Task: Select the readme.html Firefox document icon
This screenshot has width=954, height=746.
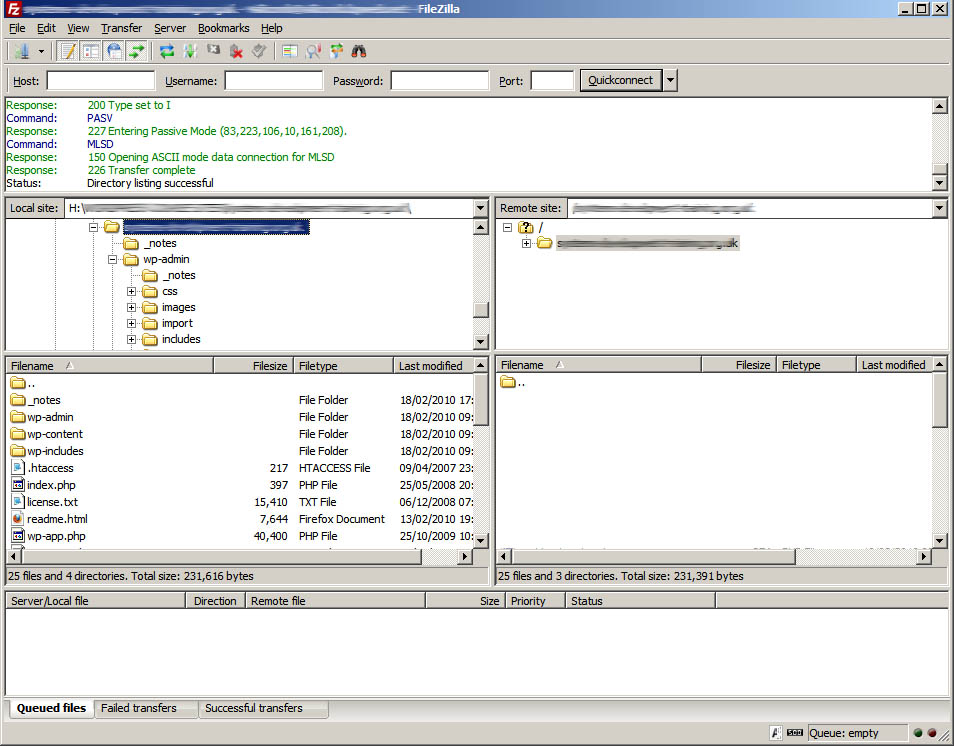Action: coord(18,519)
